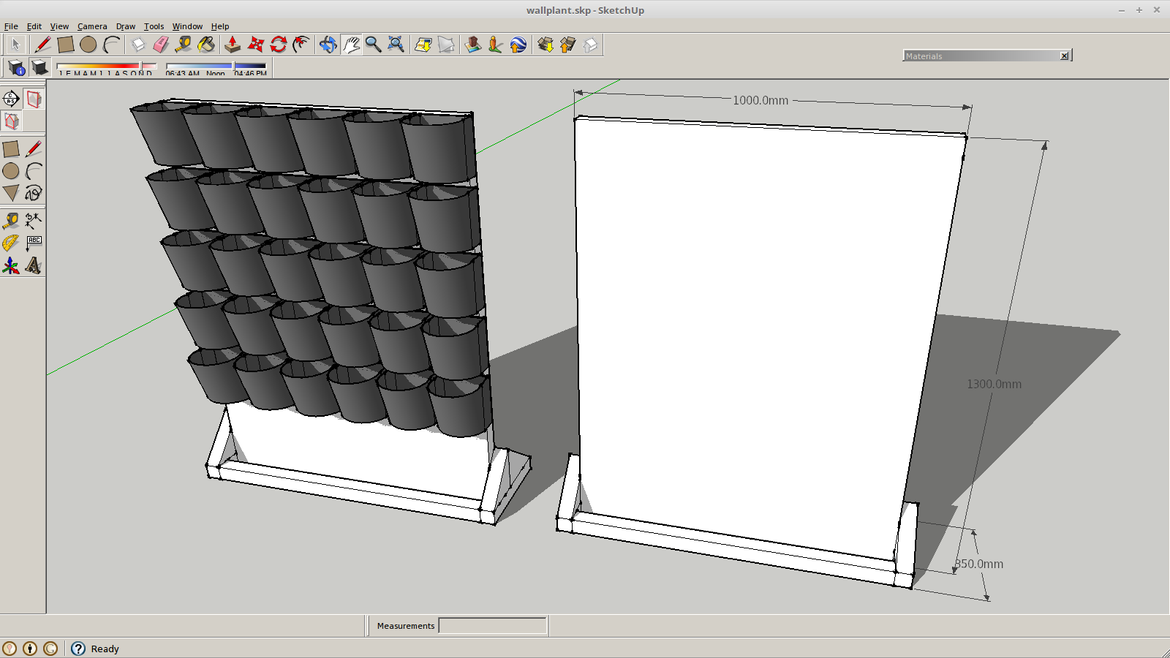Choose the Freehand drawing tool
Viewport: 1170px width, 658px height.
34,193
